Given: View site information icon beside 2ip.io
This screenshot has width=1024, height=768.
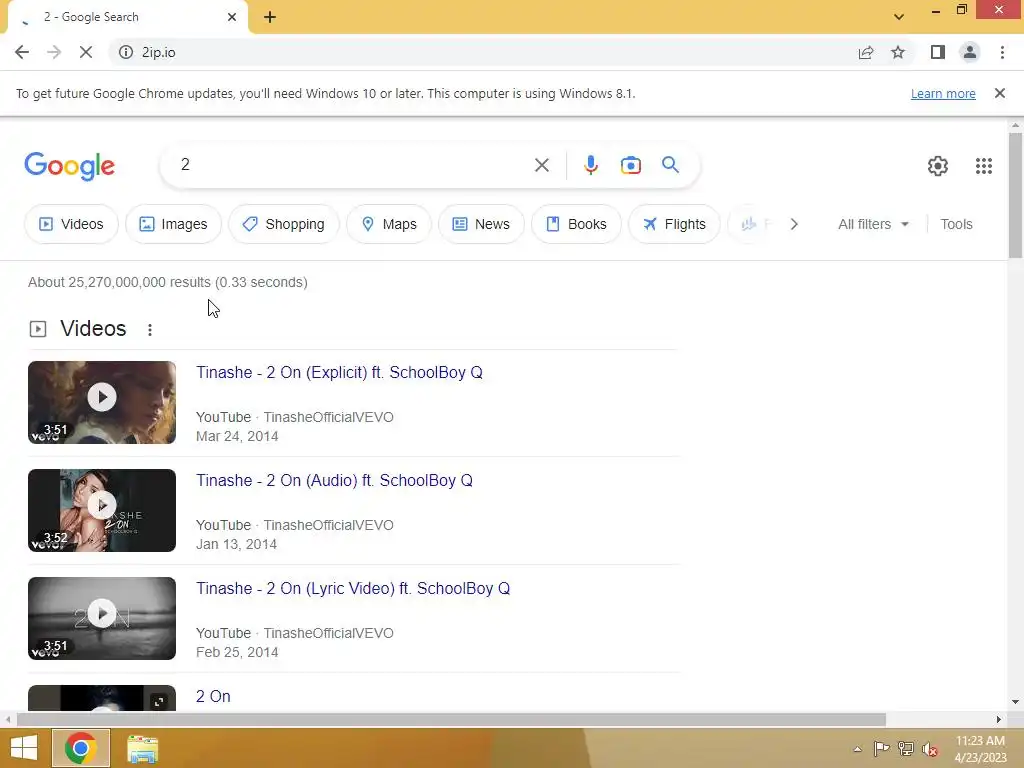Looking at the screenshot, I should tap(126, 52).
